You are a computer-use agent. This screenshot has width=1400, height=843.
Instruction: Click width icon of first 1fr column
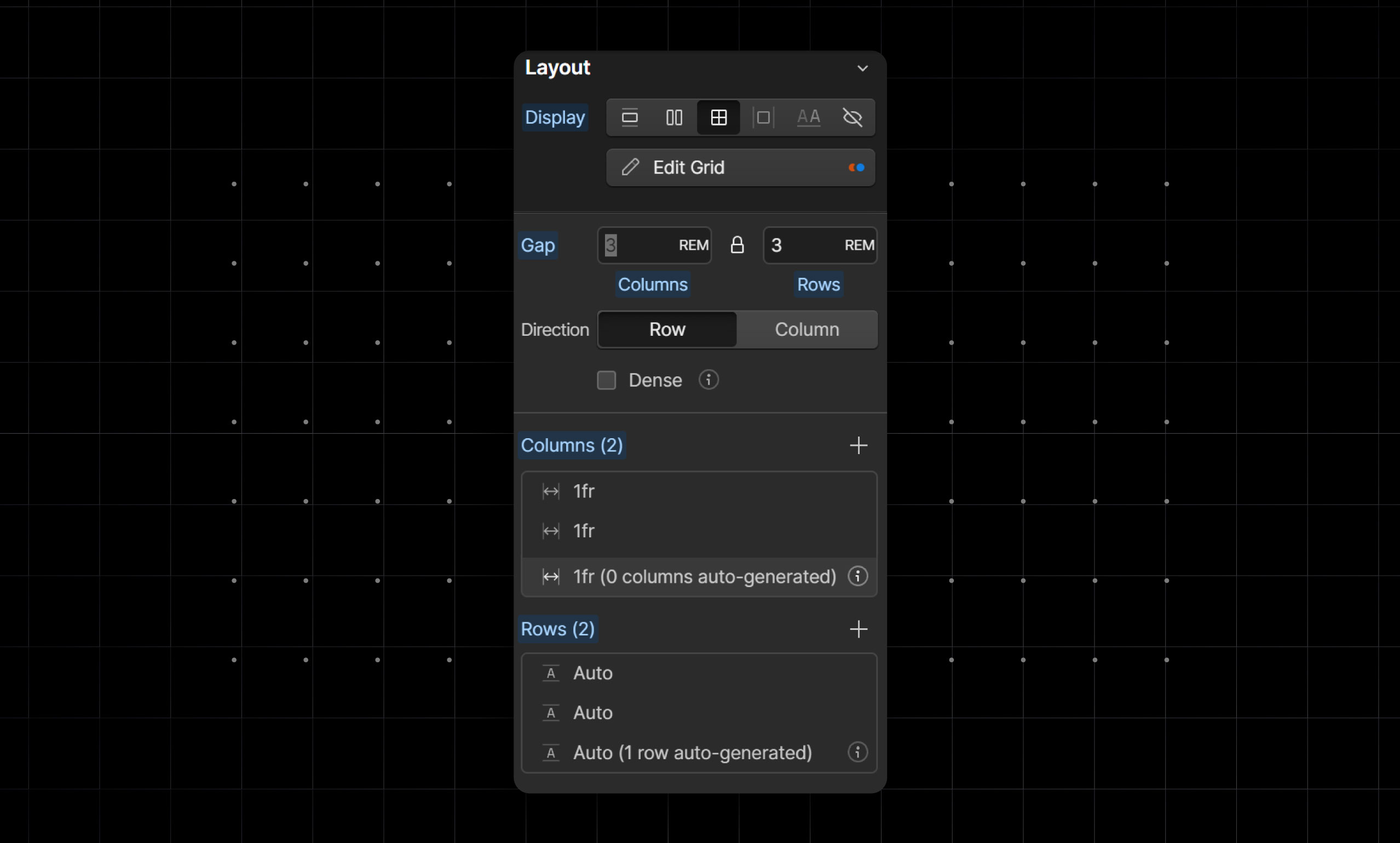[x=551, y=491]
